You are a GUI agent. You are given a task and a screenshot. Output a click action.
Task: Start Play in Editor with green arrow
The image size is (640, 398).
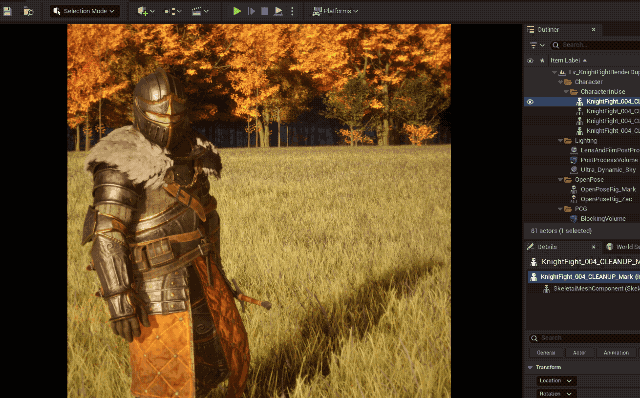point(237,11)
